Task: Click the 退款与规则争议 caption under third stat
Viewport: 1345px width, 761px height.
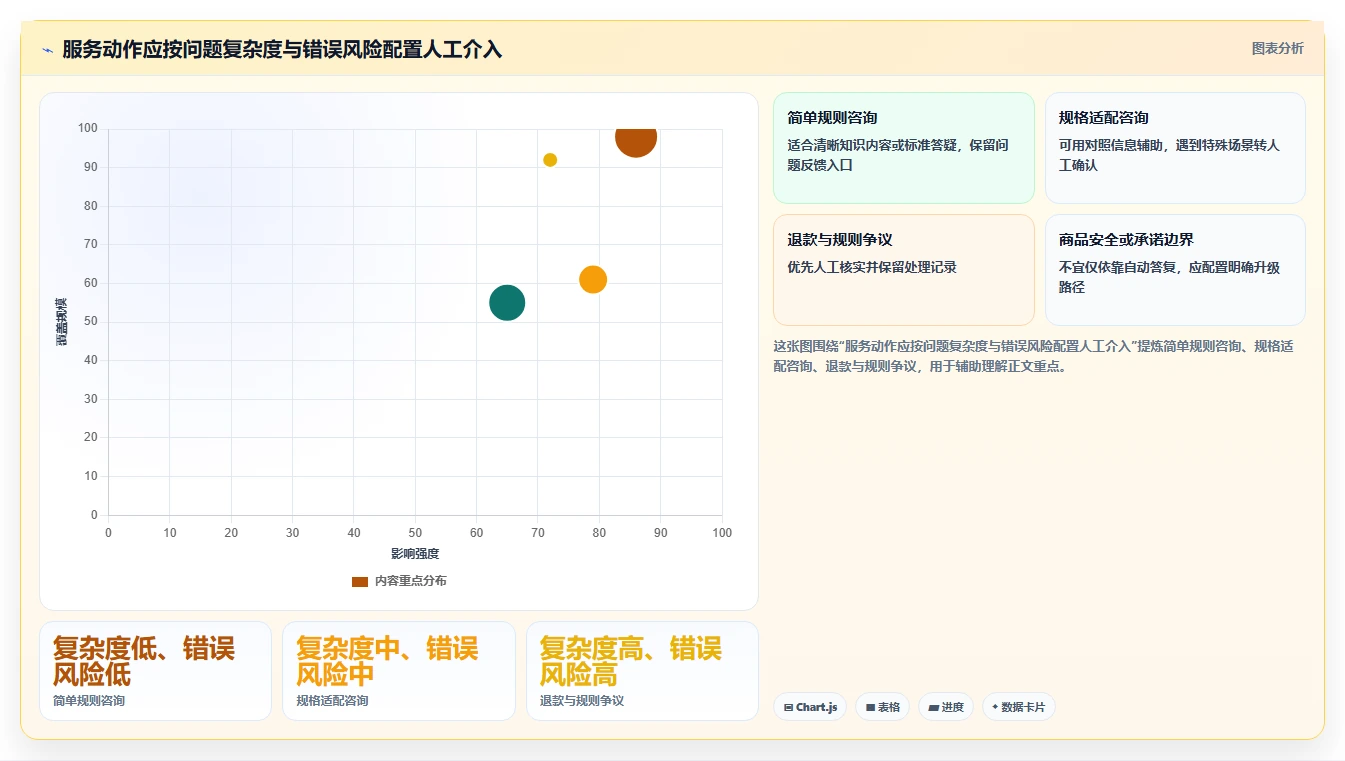Action: (x=582, y=701)
